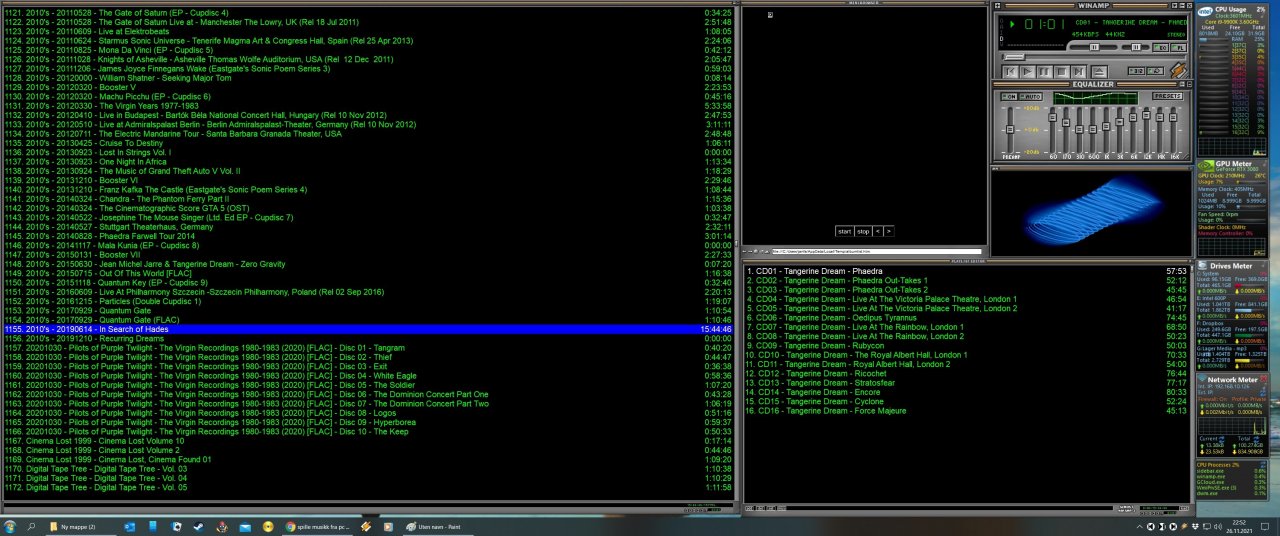The image size is (1280, 536).
Task: Click the eject open-file button
Action: [1098, 72]
